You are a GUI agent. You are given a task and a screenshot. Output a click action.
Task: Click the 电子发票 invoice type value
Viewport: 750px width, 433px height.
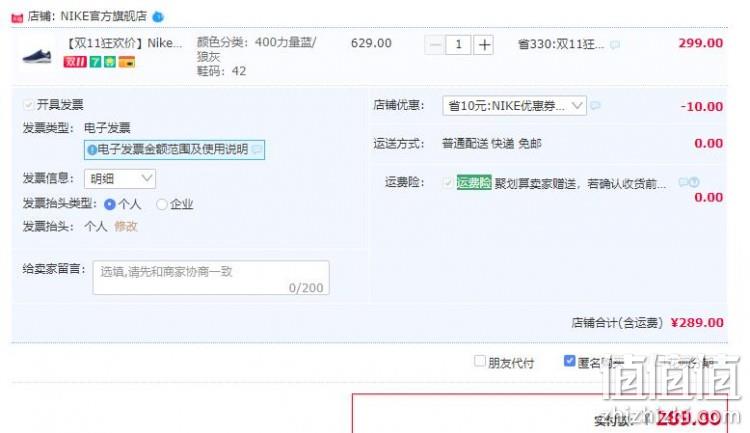tap(107, 128)
